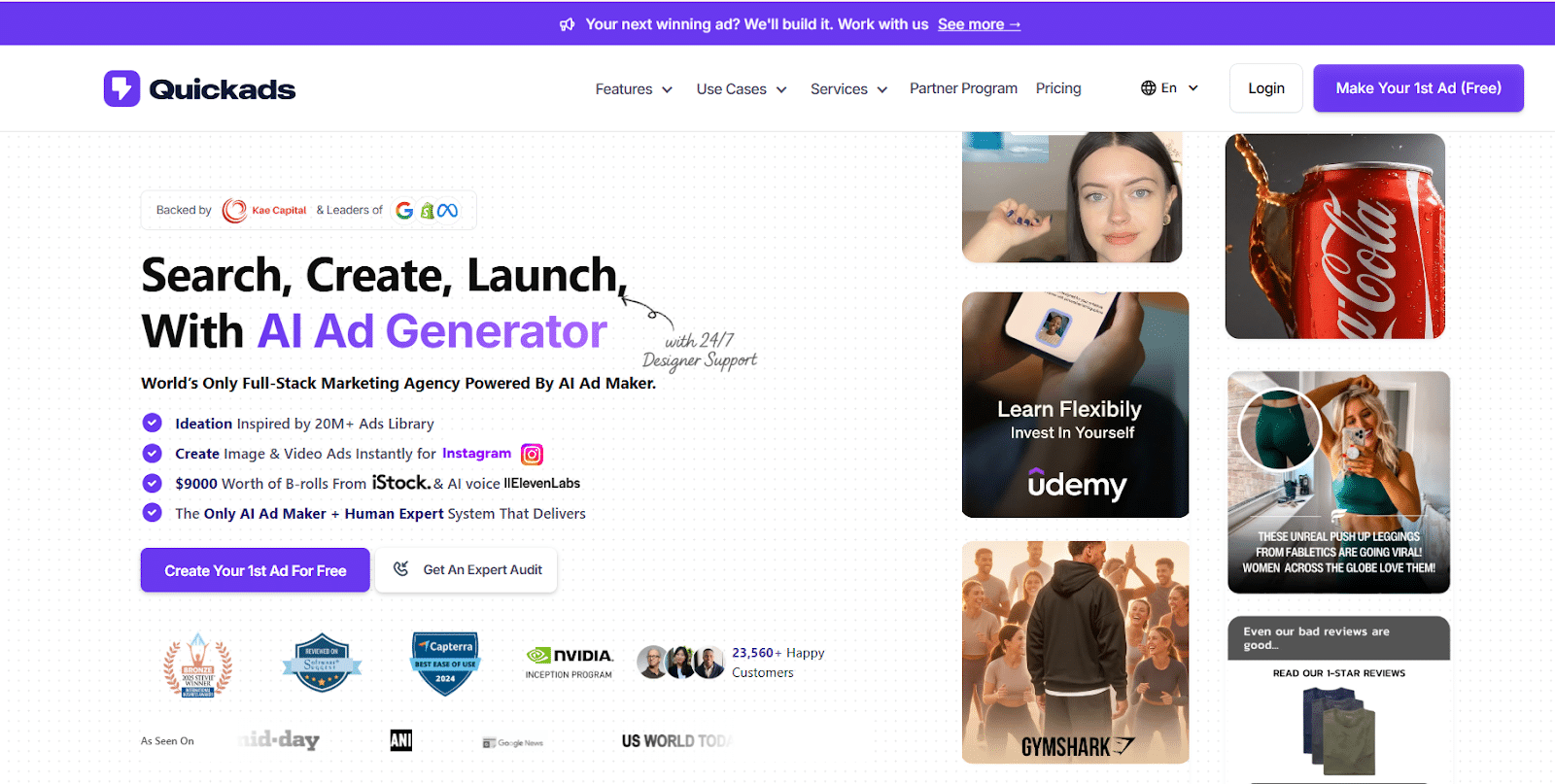This screenshot has height=784, width=1555.
Task: Click the Kae Capital logo
Action: tap(264, 210)
